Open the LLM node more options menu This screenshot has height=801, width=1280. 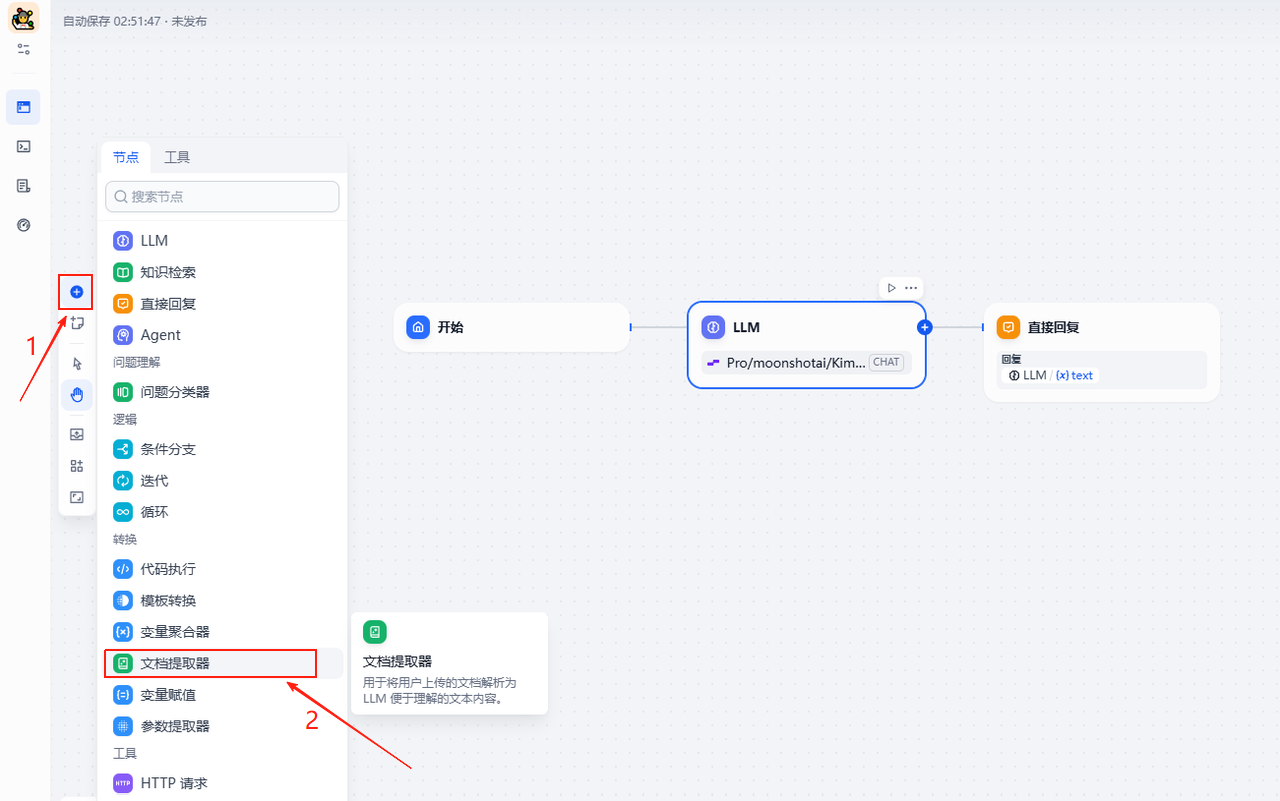(x=911, y=288)
